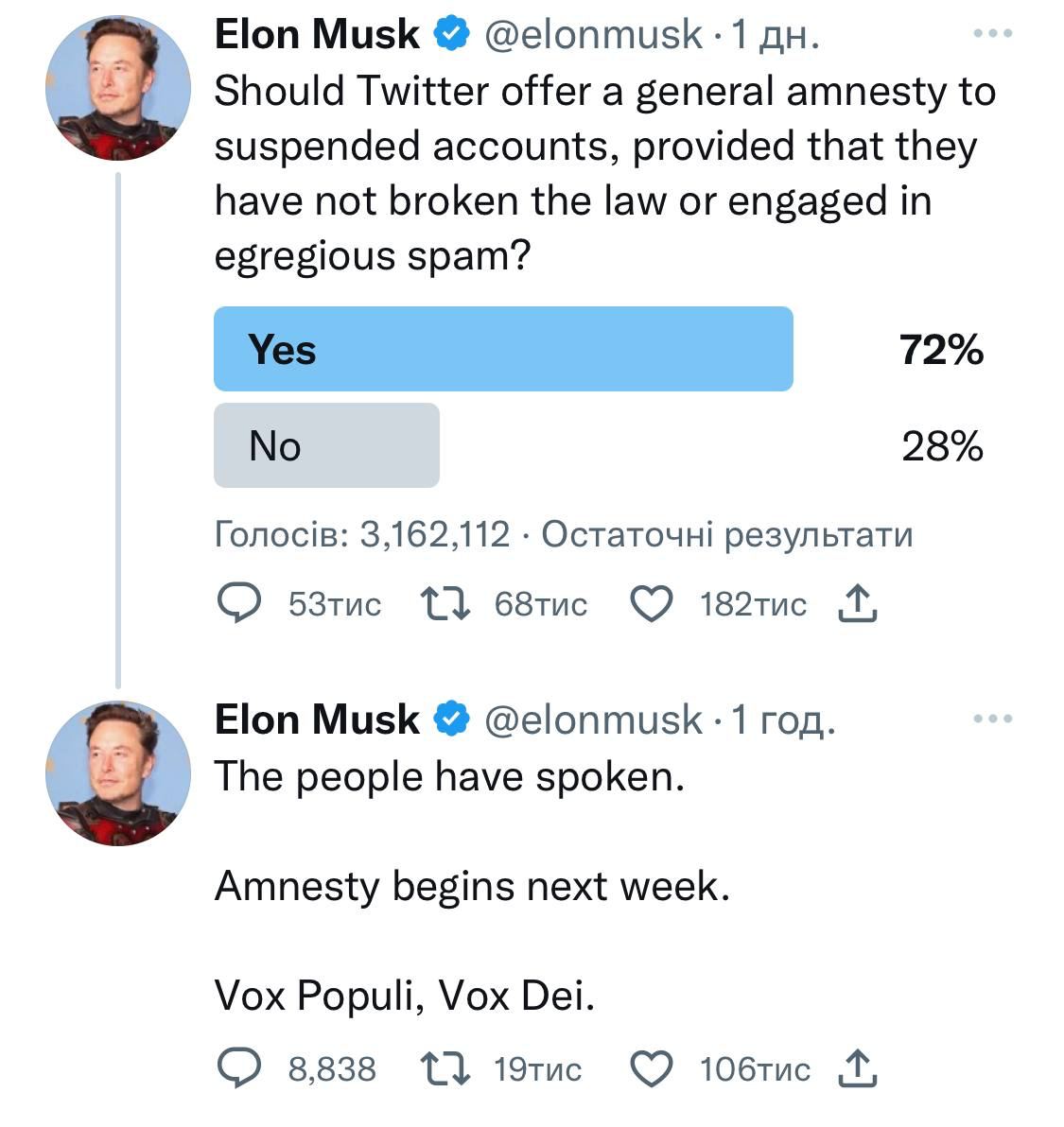
Task: Open more options on the poll tweet
Action: click(992, 34)
